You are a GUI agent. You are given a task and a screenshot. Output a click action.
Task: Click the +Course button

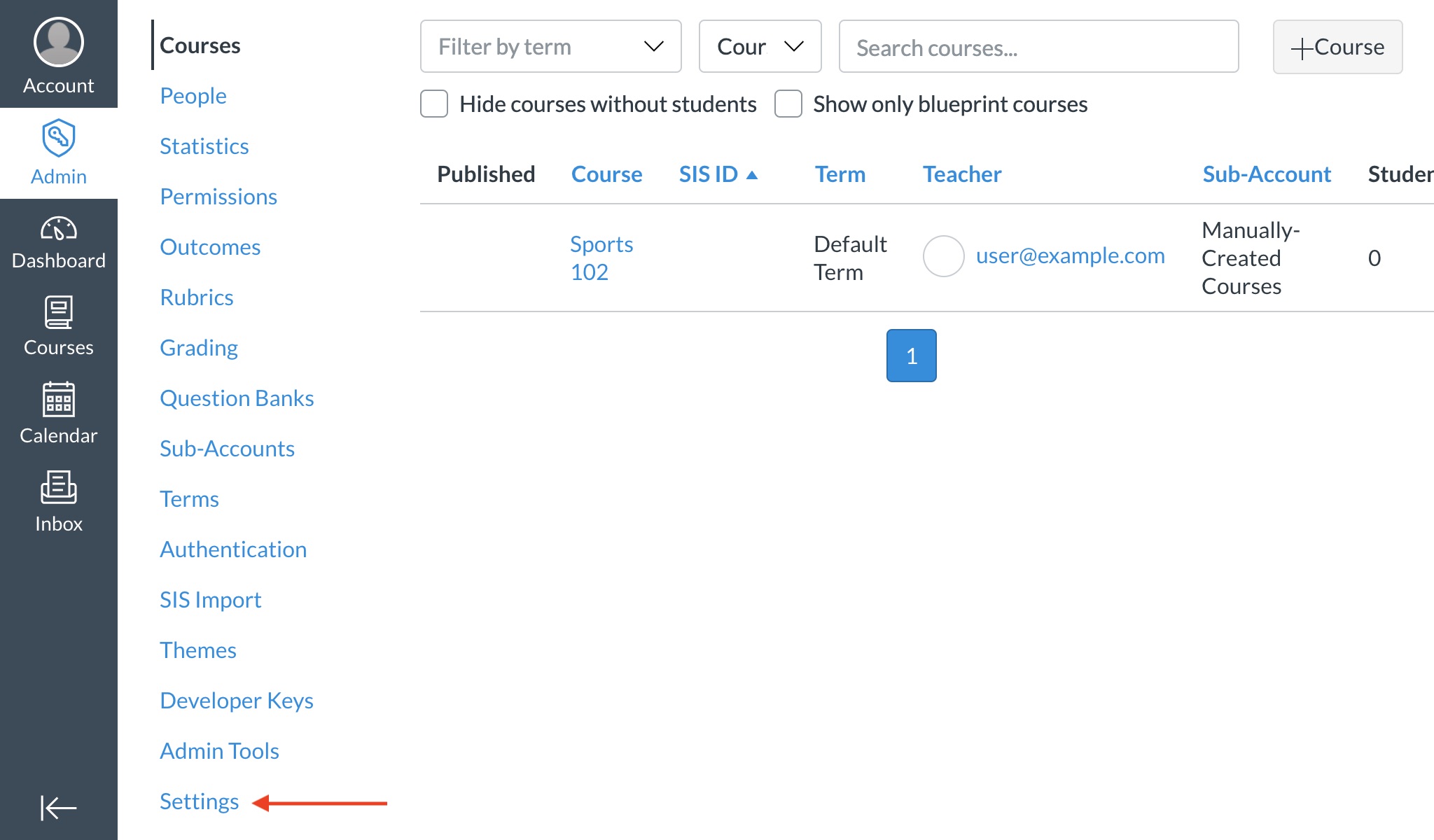click(x=1337, y=47)
